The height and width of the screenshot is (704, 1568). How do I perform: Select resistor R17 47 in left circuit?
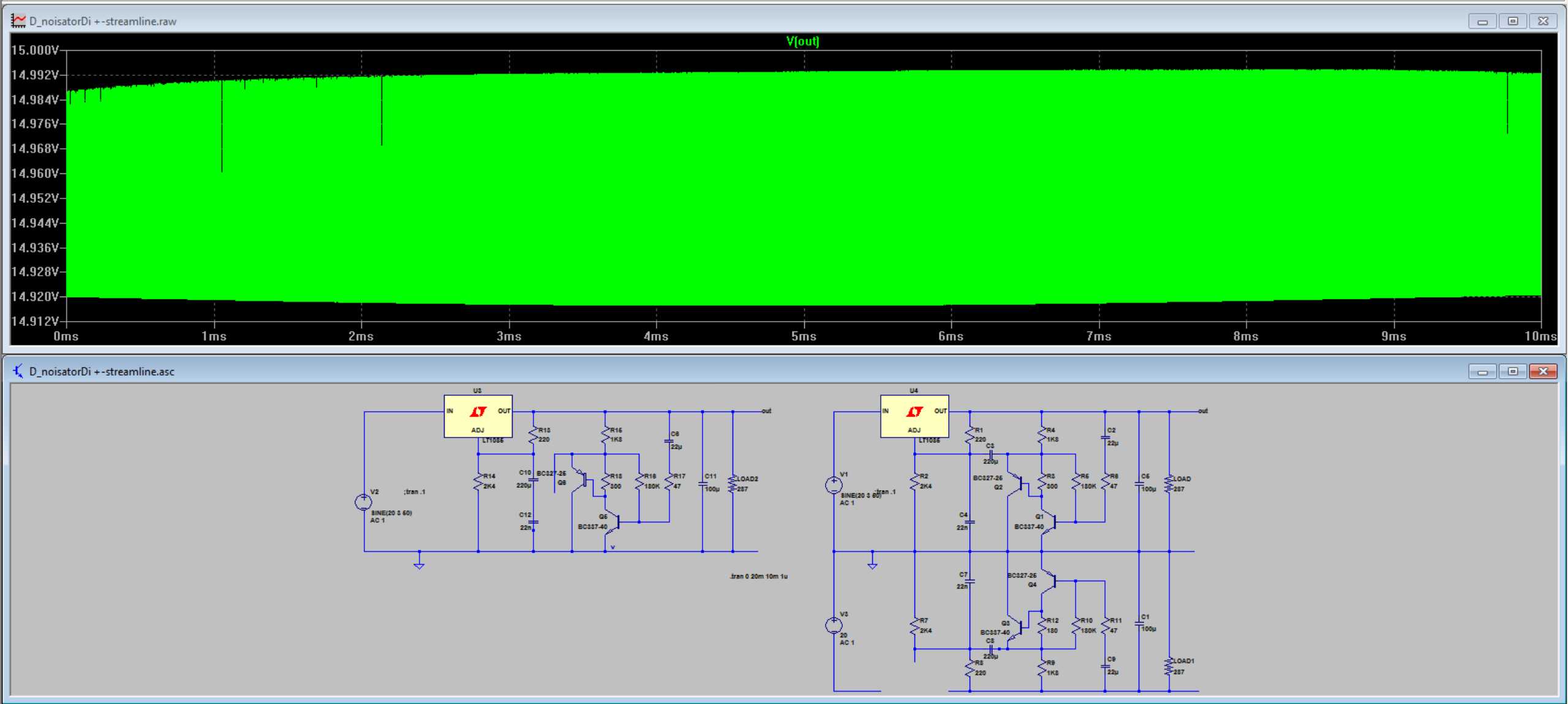pyautogui.click(x=669, y=482)
